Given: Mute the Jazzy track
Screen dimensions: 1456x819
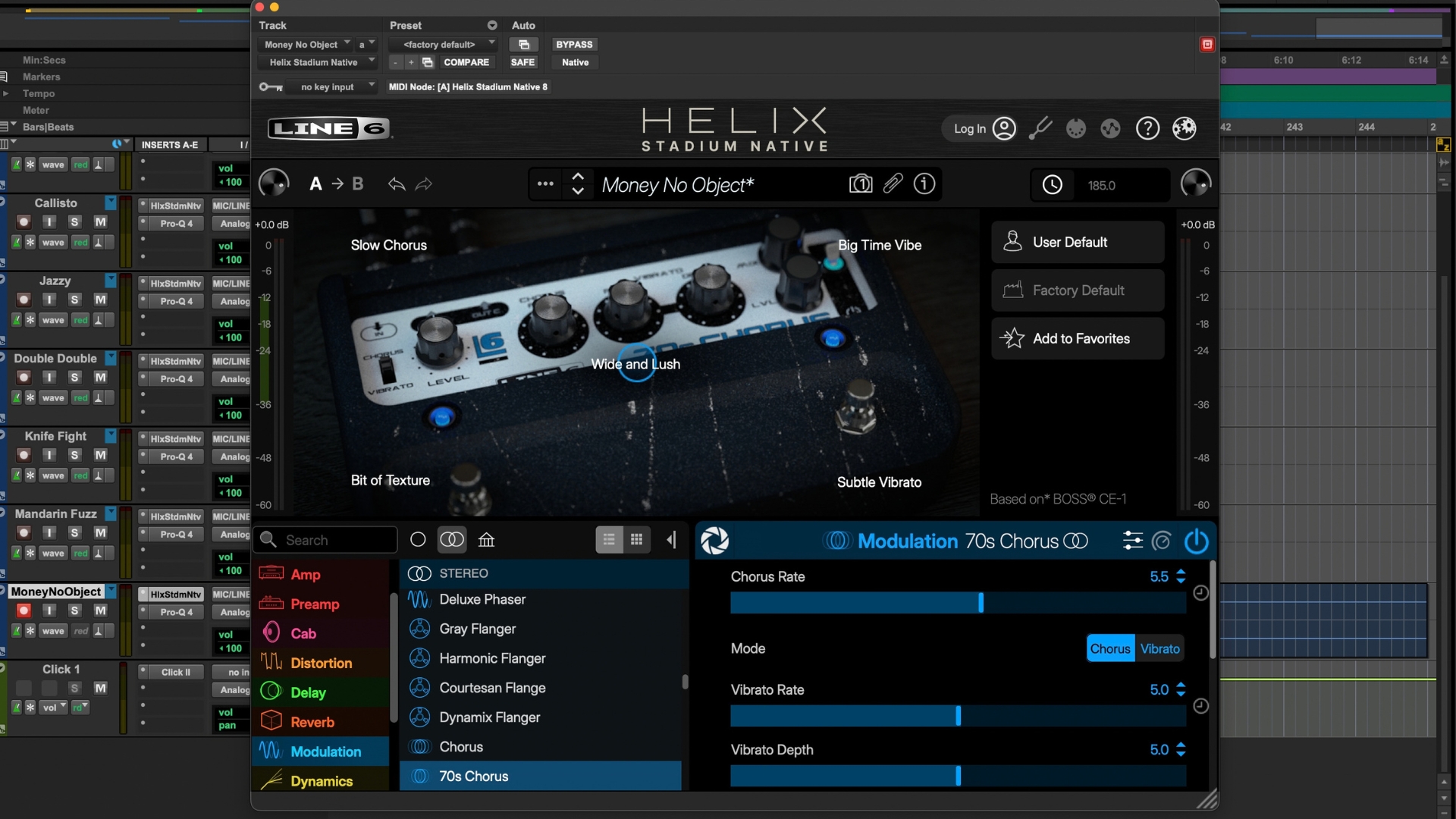Looking at the screenshot, I should tap(100, 300).
